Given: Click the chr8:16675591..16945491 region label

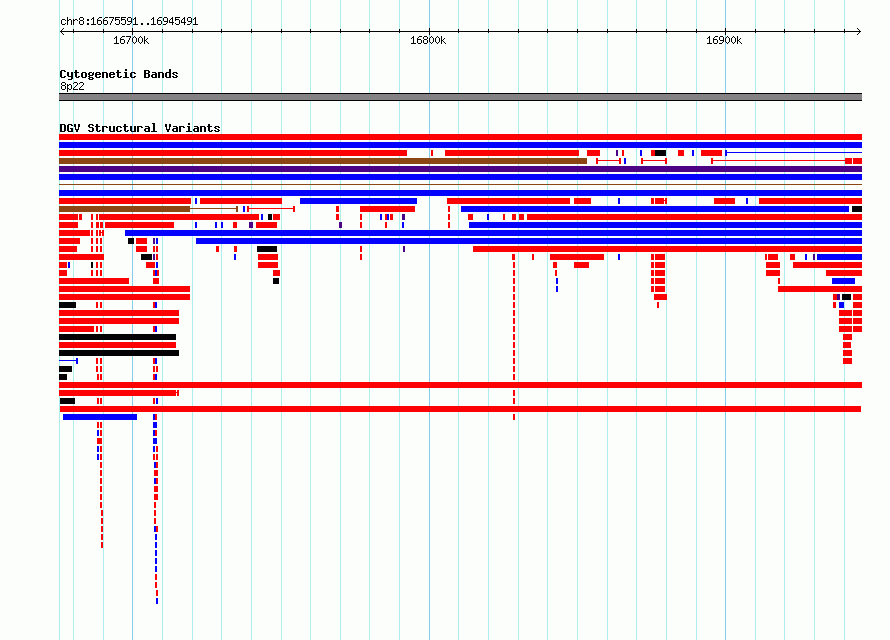Looking at the screenshot, I should pos(129,21).
